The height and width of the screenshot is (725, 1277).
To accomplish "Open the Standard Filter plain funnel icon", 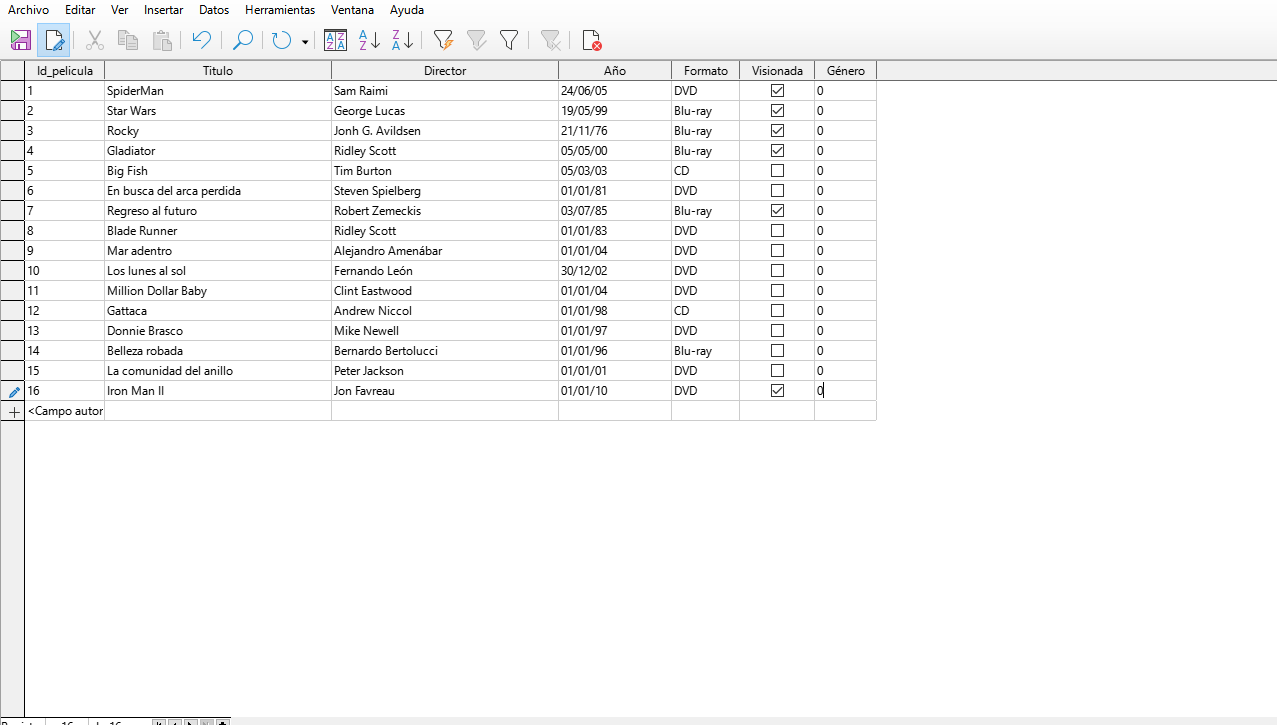I will pyautogui.click(x=509, y=40).
